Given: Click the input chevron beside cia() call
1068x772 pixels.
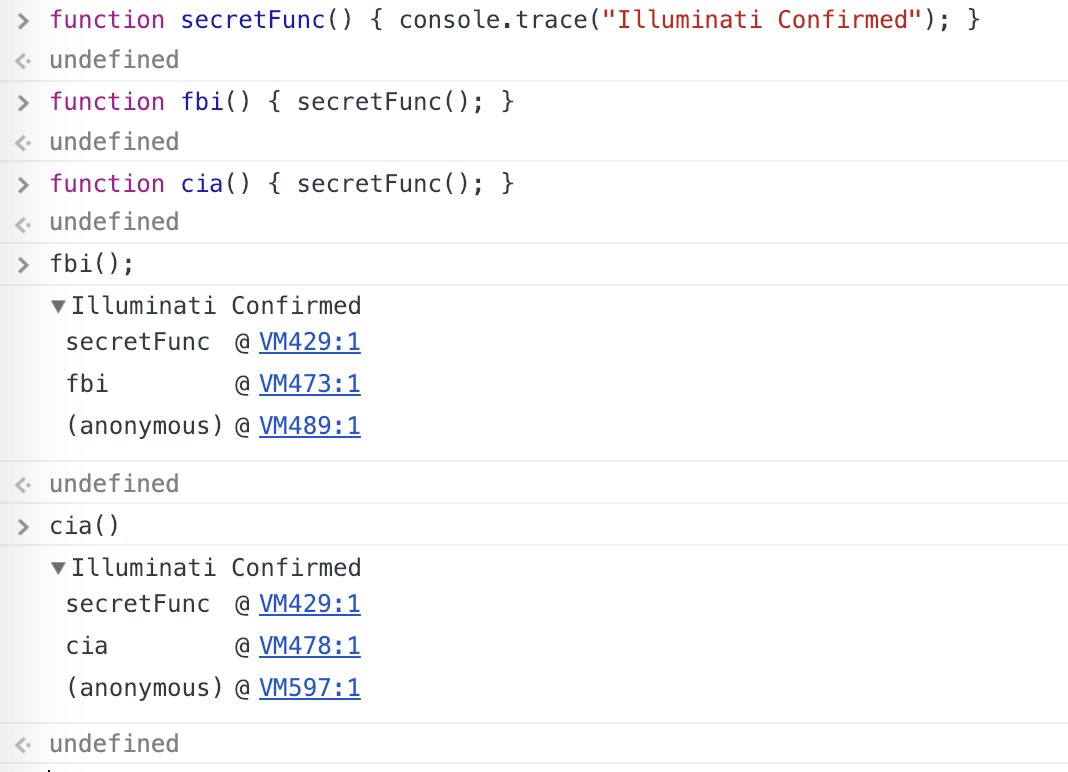Looking at the screenshot, I should [x=25, y=526].
